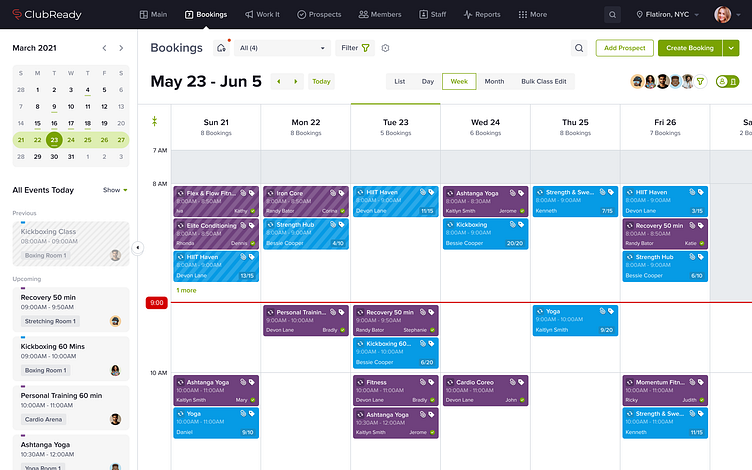The width and height of the screenshot is (752, 470).
Task: Go to previous month in mini calendar
Action: pyautogui.click(x=101, y=48)
